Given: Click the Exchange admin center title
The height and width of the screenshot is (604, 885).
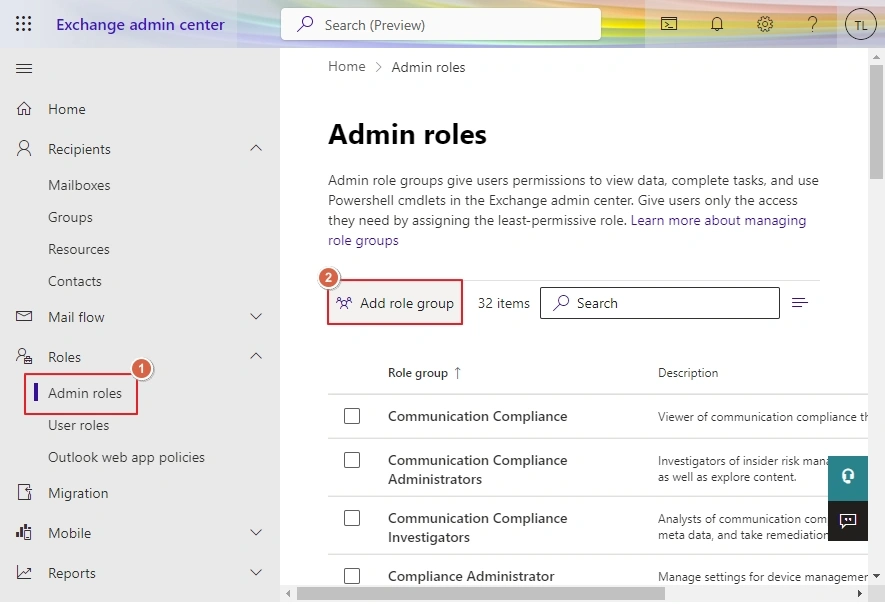Looking at the screenshot, I should click(x=141, y=24).
